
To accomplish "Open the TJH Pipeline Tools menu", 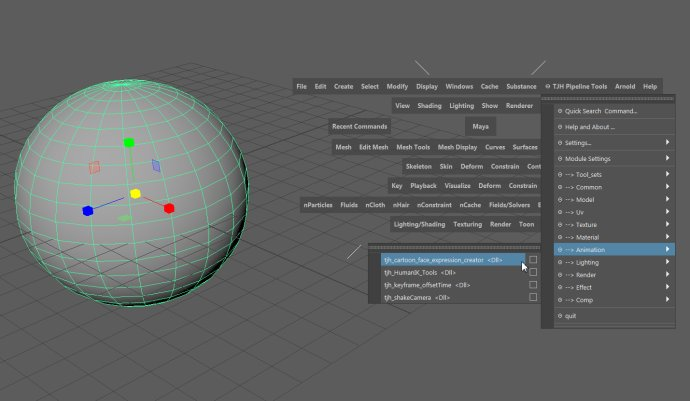I will tap(576, 87).
